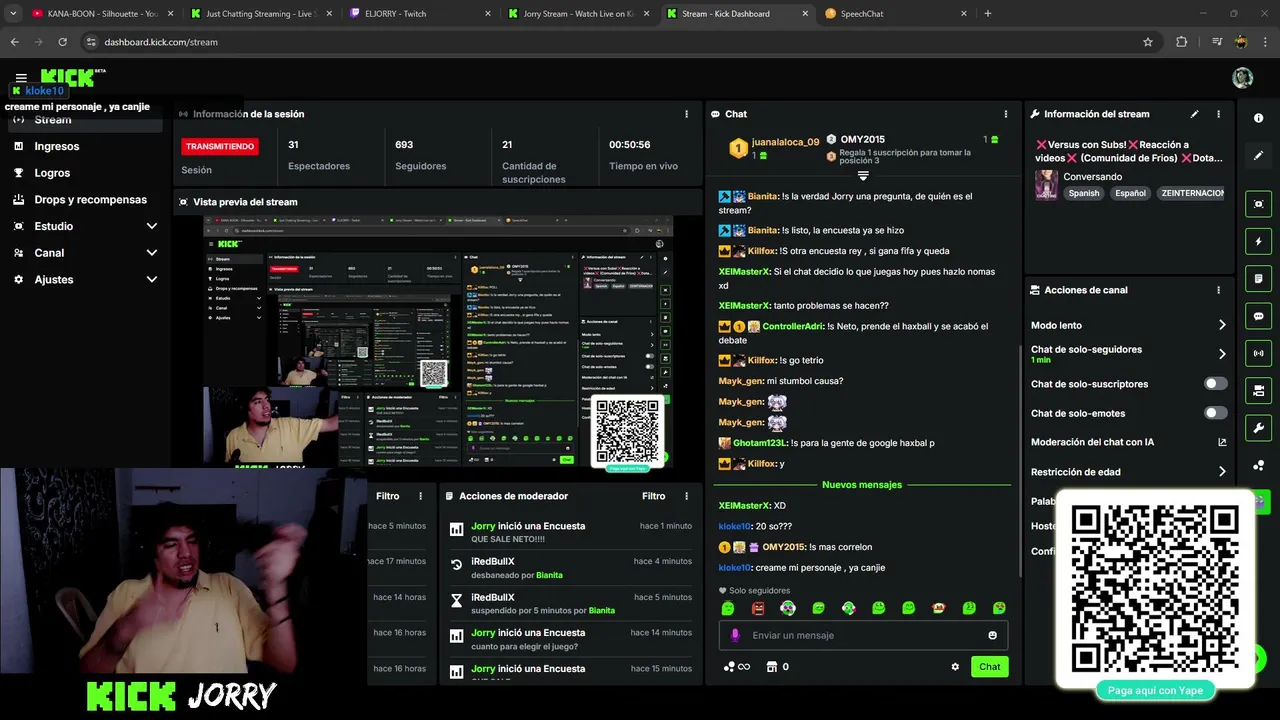Viewport: 1280px width, 720px height.
Task: Click the pencil icon in right sidebar
Action: pyautogui.click(x=1258, y=155)
